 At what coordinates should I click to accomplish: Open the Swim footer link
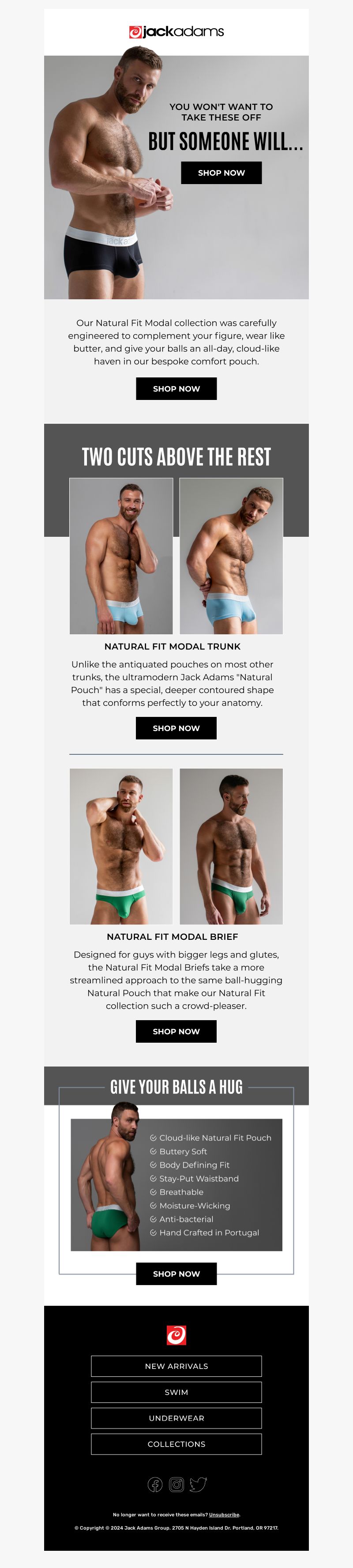176,1393
